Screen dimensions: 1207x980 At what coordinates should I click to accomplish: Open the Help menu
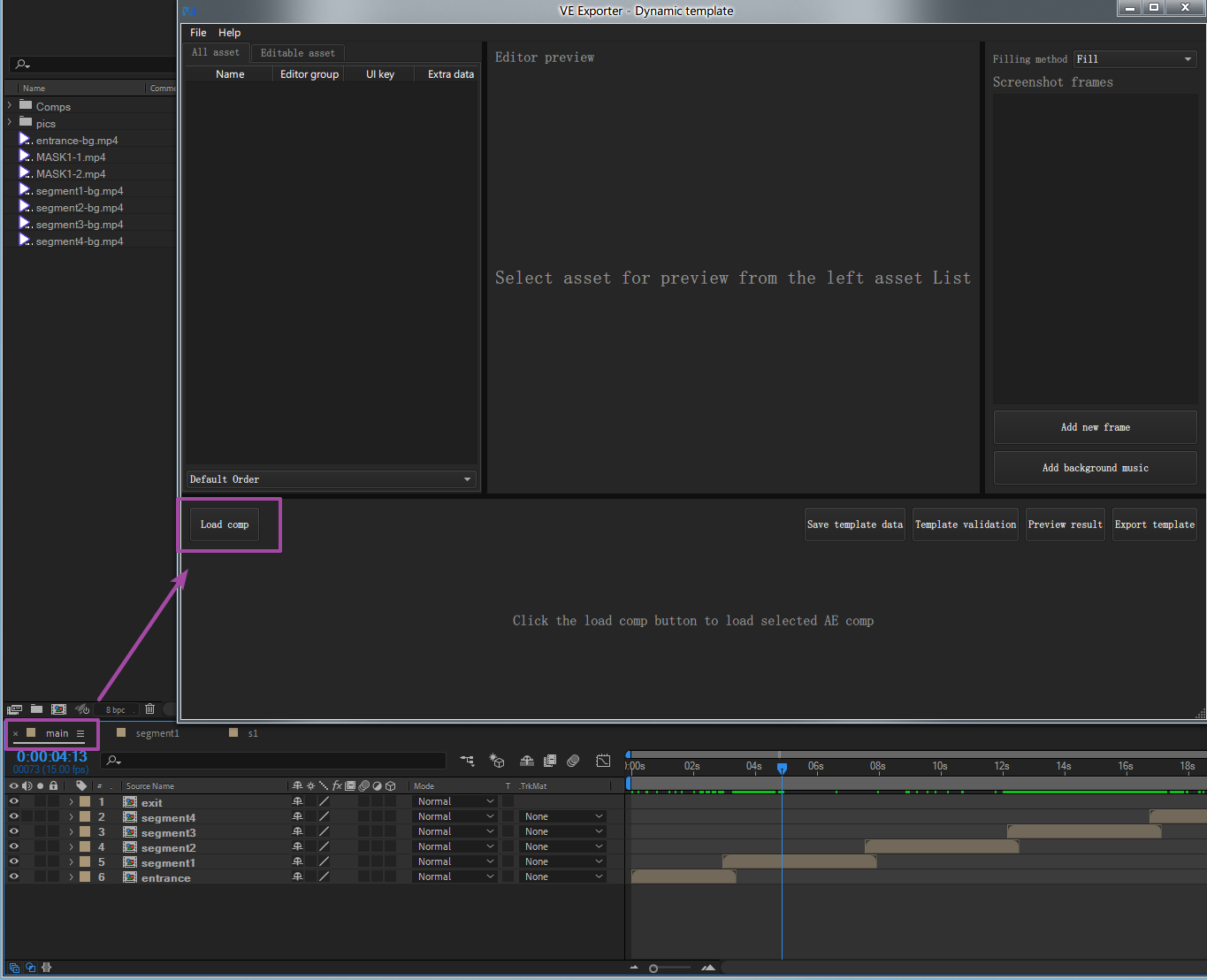[x=230, y=33]
